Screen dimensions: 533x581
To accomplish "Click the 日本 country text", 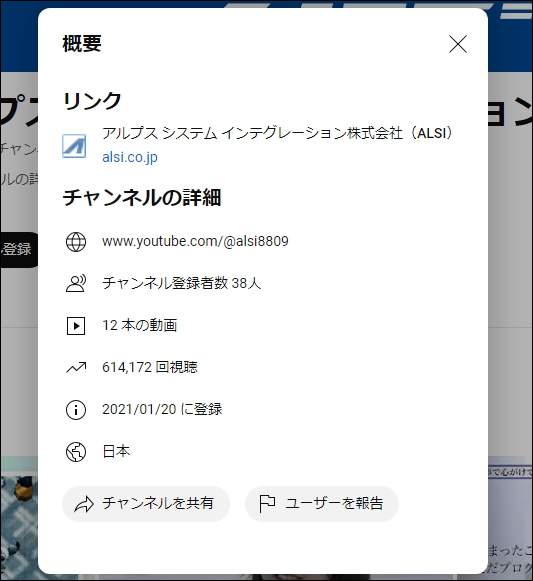I will tap(116, 452).
